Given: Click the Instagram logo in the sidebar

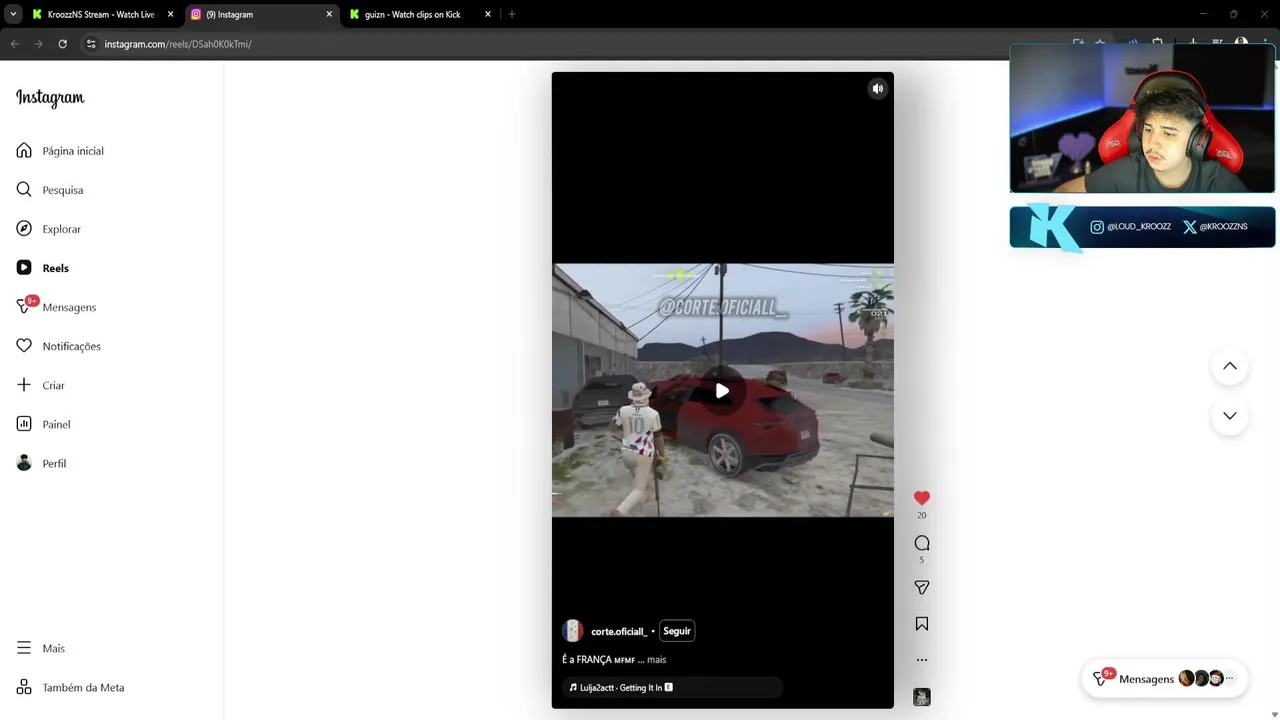Looking at the screenshot, I should (x=50, y=97).
